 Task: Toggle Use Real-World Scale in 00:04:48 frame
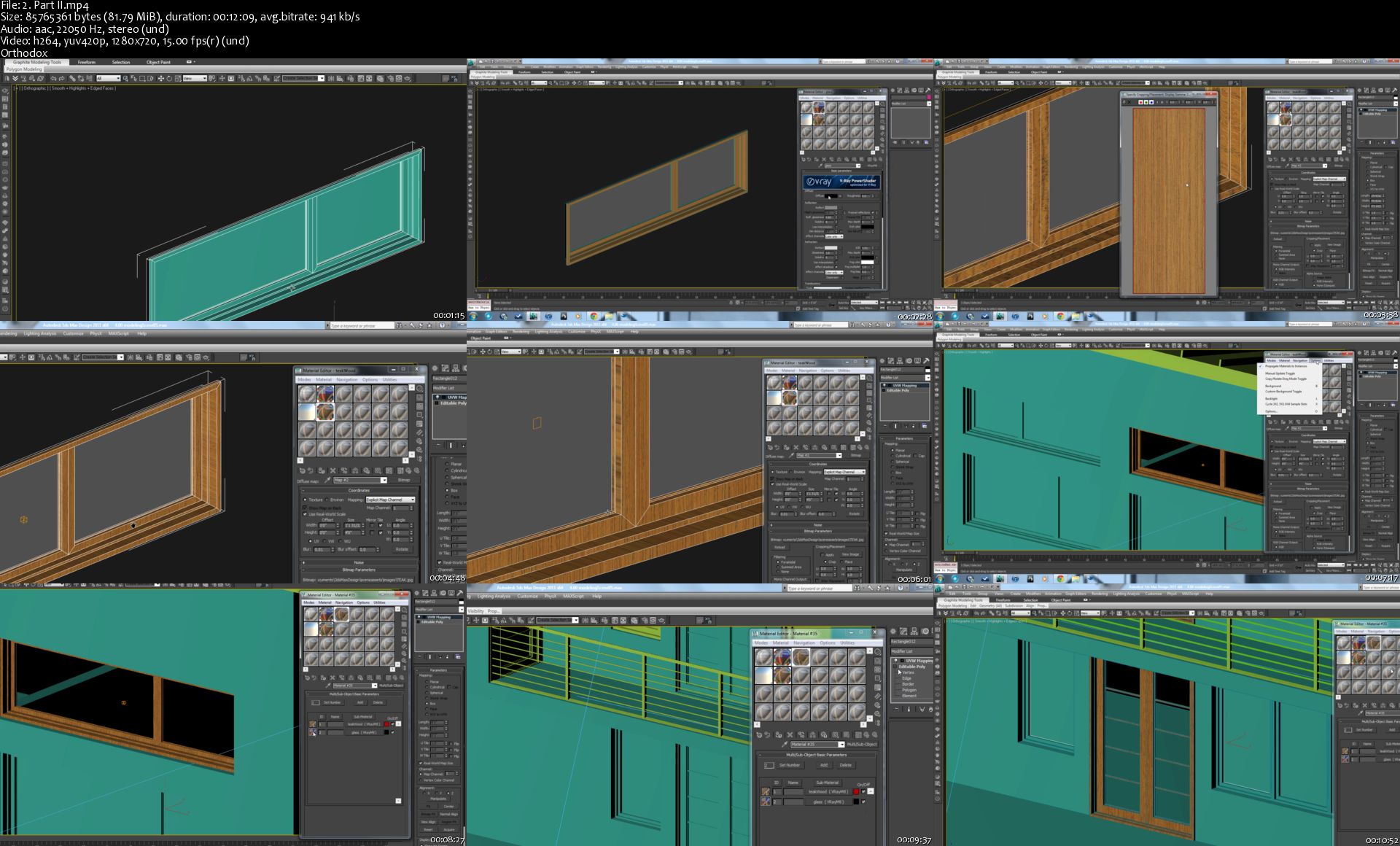pos(305,514)
